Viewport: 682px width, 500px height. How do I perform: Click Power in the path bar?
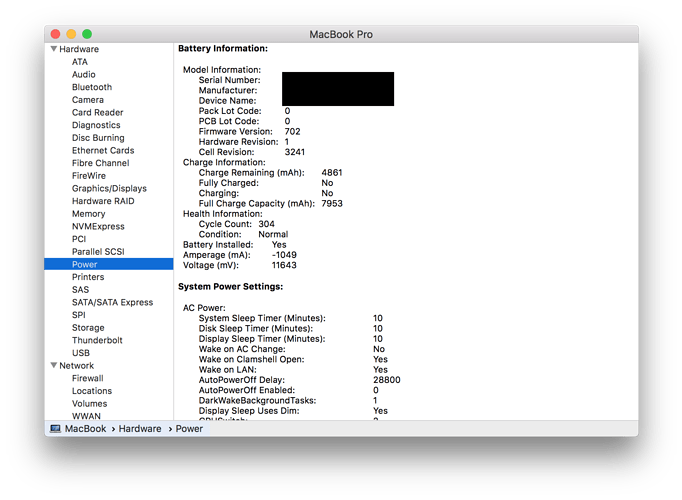pyautogui.click(x=189, y=429)
